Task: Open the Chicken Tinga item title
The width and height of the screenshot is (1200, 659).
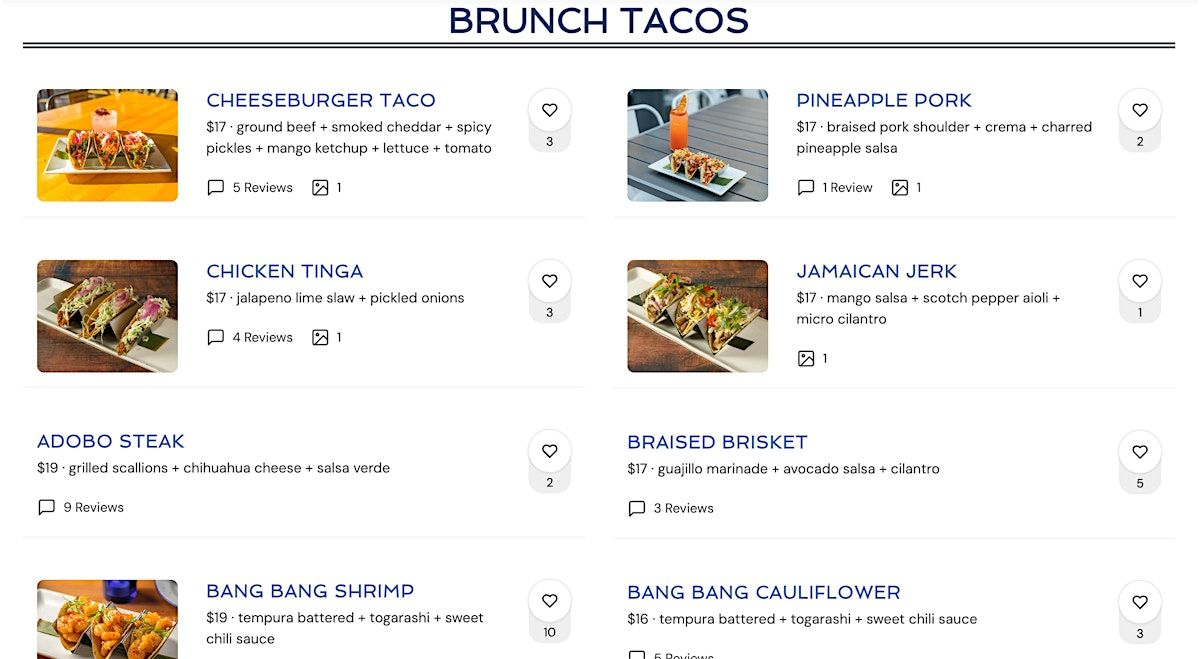Action: click(284, 271)
